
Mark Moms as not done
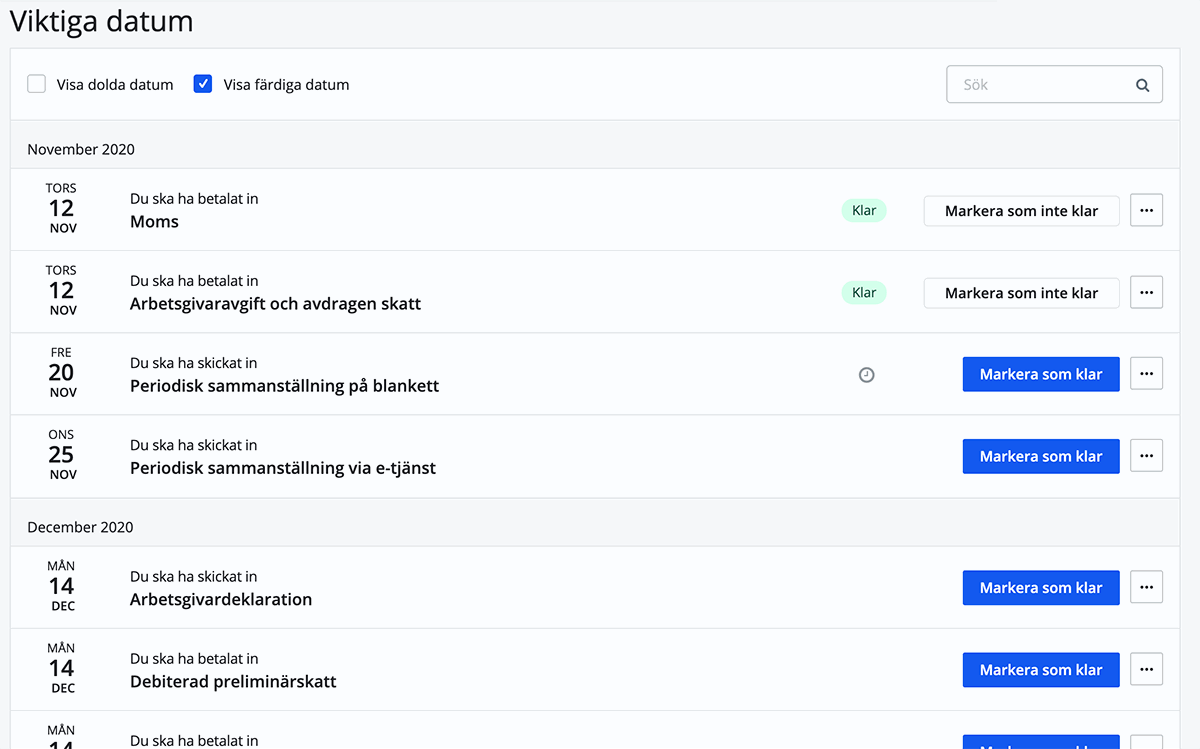coord(1021,211)
